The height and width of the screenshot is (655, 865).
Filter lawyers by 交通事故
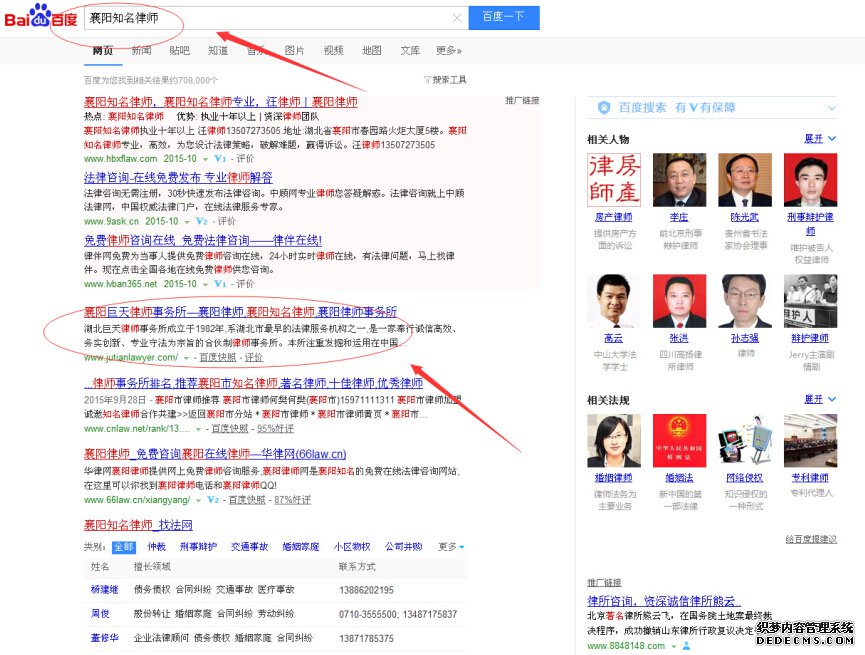pyautogui.click(x=249, y=547)
